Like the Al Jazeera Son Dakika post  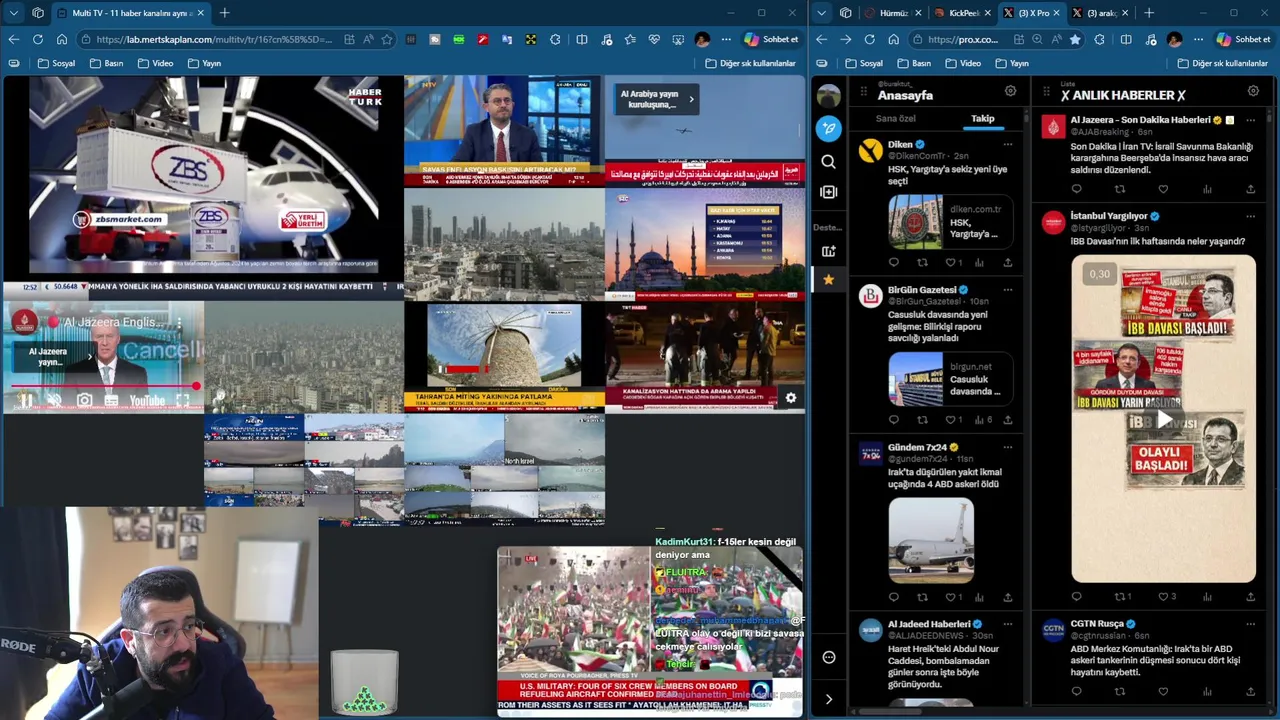1163,189
